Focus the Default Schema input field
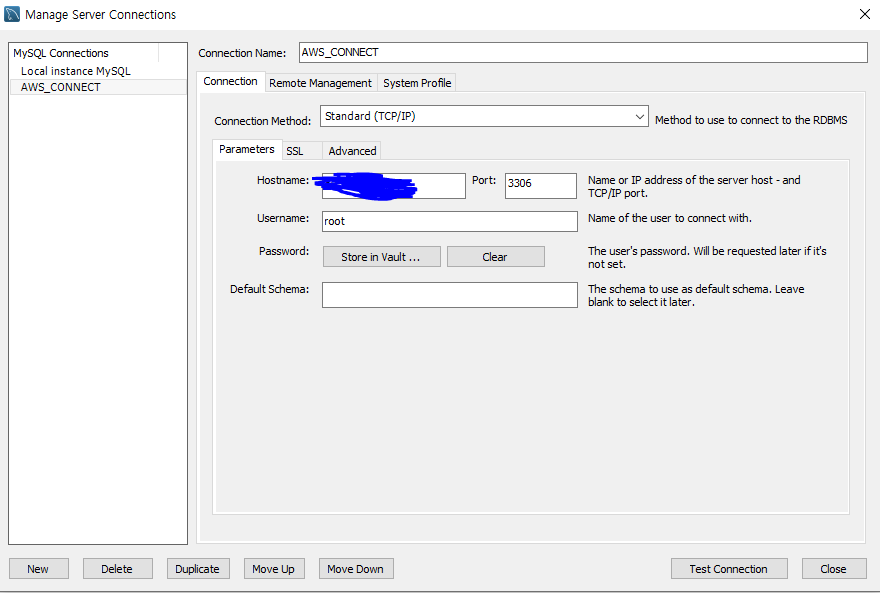 (x=450, y=295)
